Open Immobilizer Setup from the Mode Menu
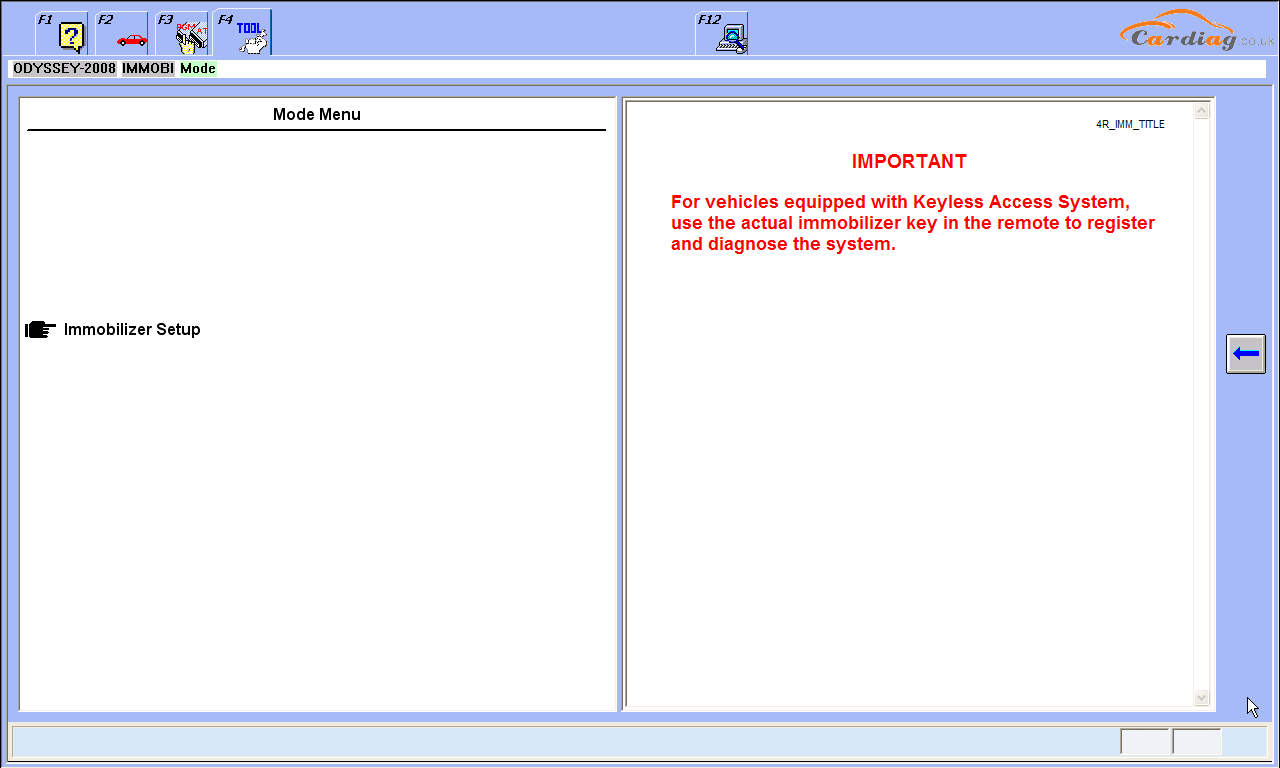Viewport: 1280px width, 768px height. click(x=131, y=328)
